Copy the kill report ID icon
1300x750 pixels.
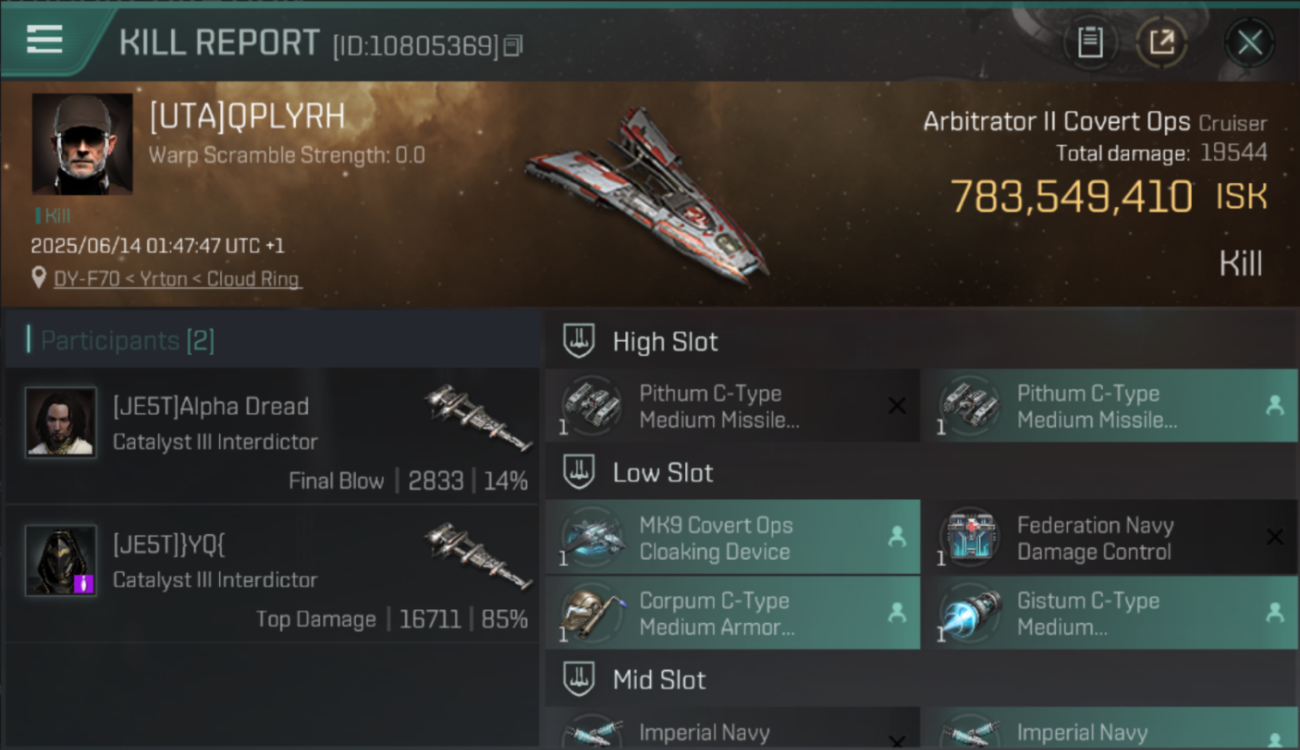pyautogui.click(x=512, y=46)
